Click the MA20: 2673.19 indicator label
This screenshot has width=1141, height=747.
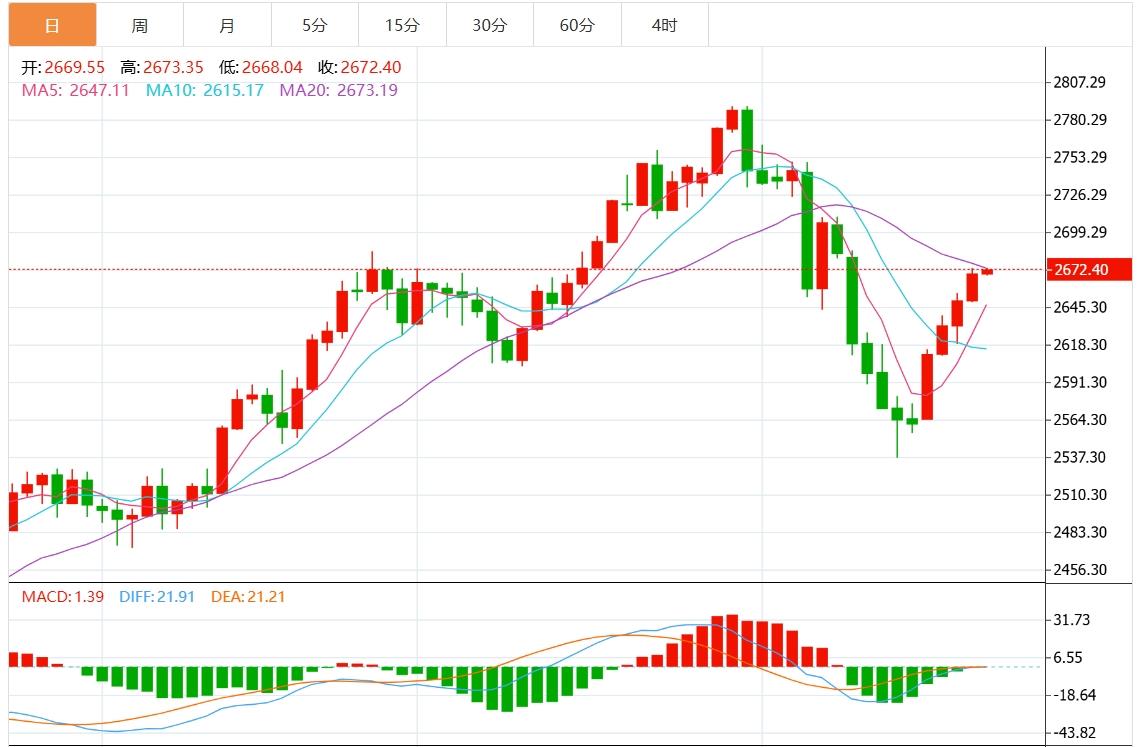(x=338, y=90)
